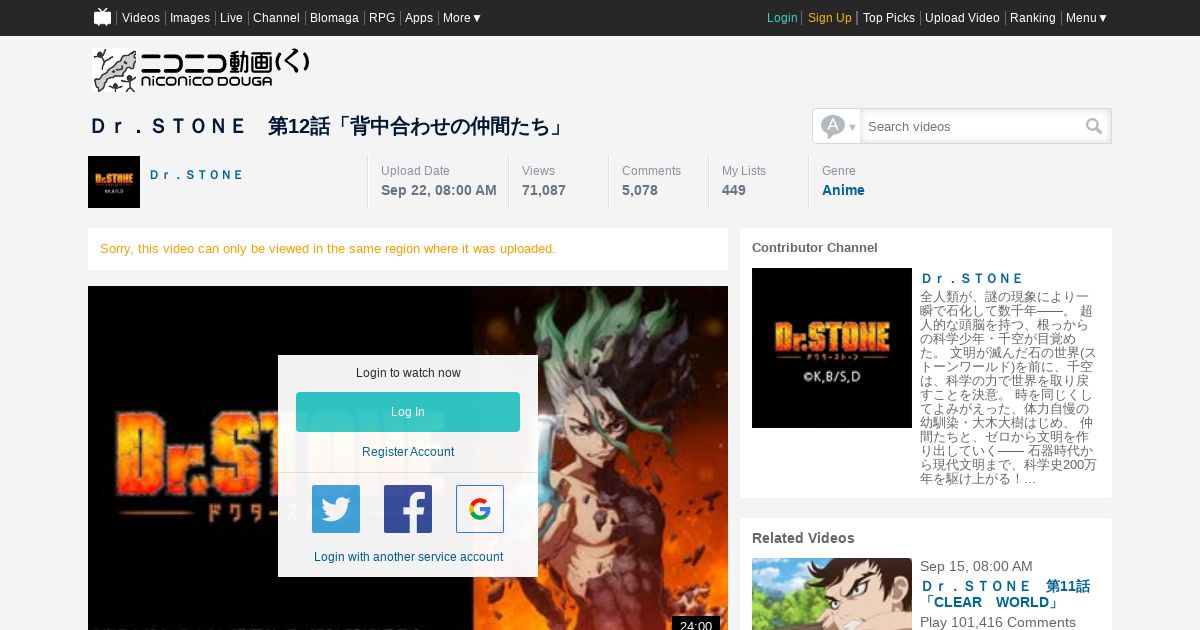The width and height of the screenshot is (1200, 630).
Task: Expand the top-right Menu dropdown
Action: point(1086,18)
